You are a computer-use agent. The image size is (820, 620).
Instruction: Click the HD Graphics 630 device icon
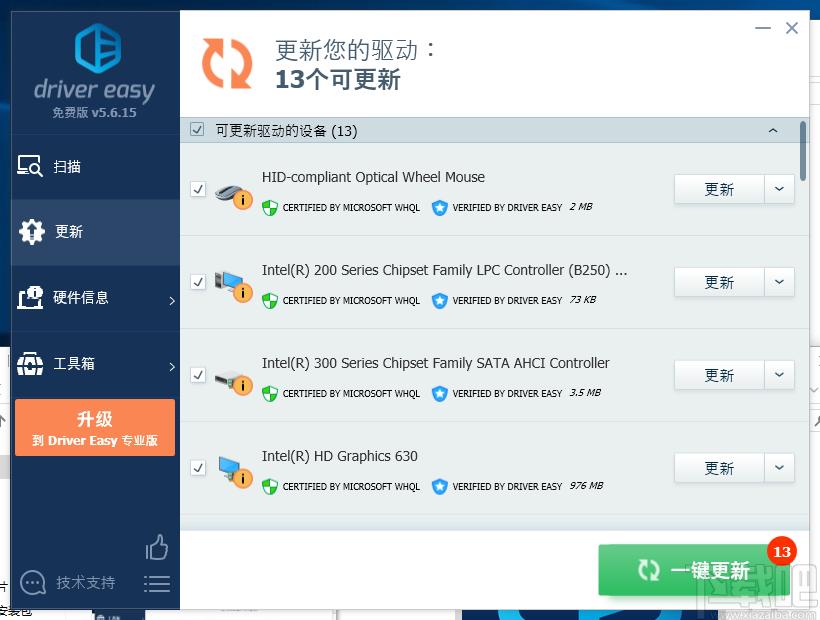233,472
